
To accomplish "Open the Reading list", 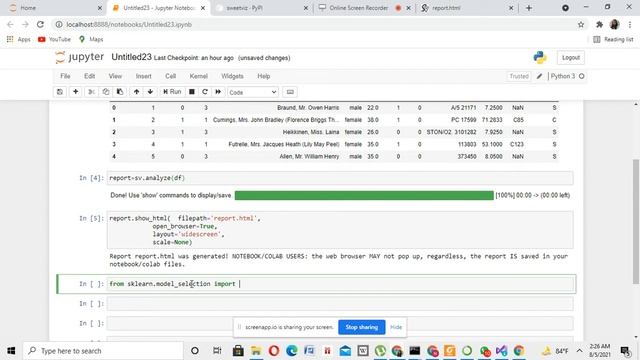I will coord(613,39).
